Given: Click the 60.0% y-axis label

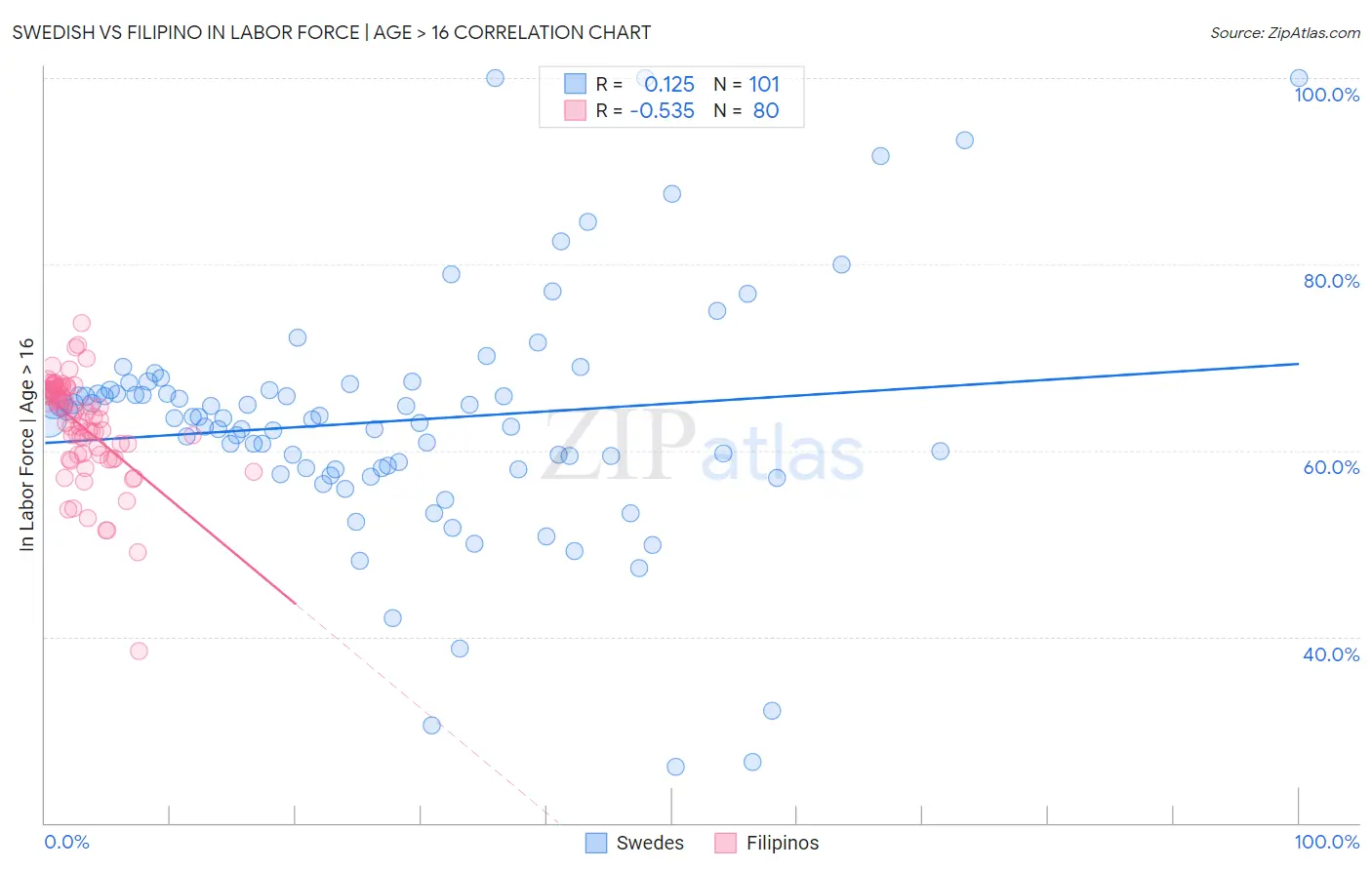Looking at the screenshot, I should pyautogui.click(x=1331, y=467).
